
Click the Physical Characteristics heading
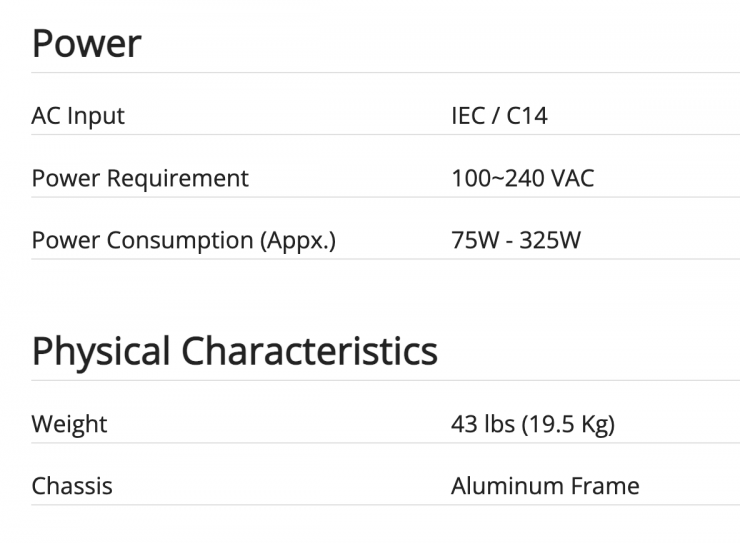point(235,352)
